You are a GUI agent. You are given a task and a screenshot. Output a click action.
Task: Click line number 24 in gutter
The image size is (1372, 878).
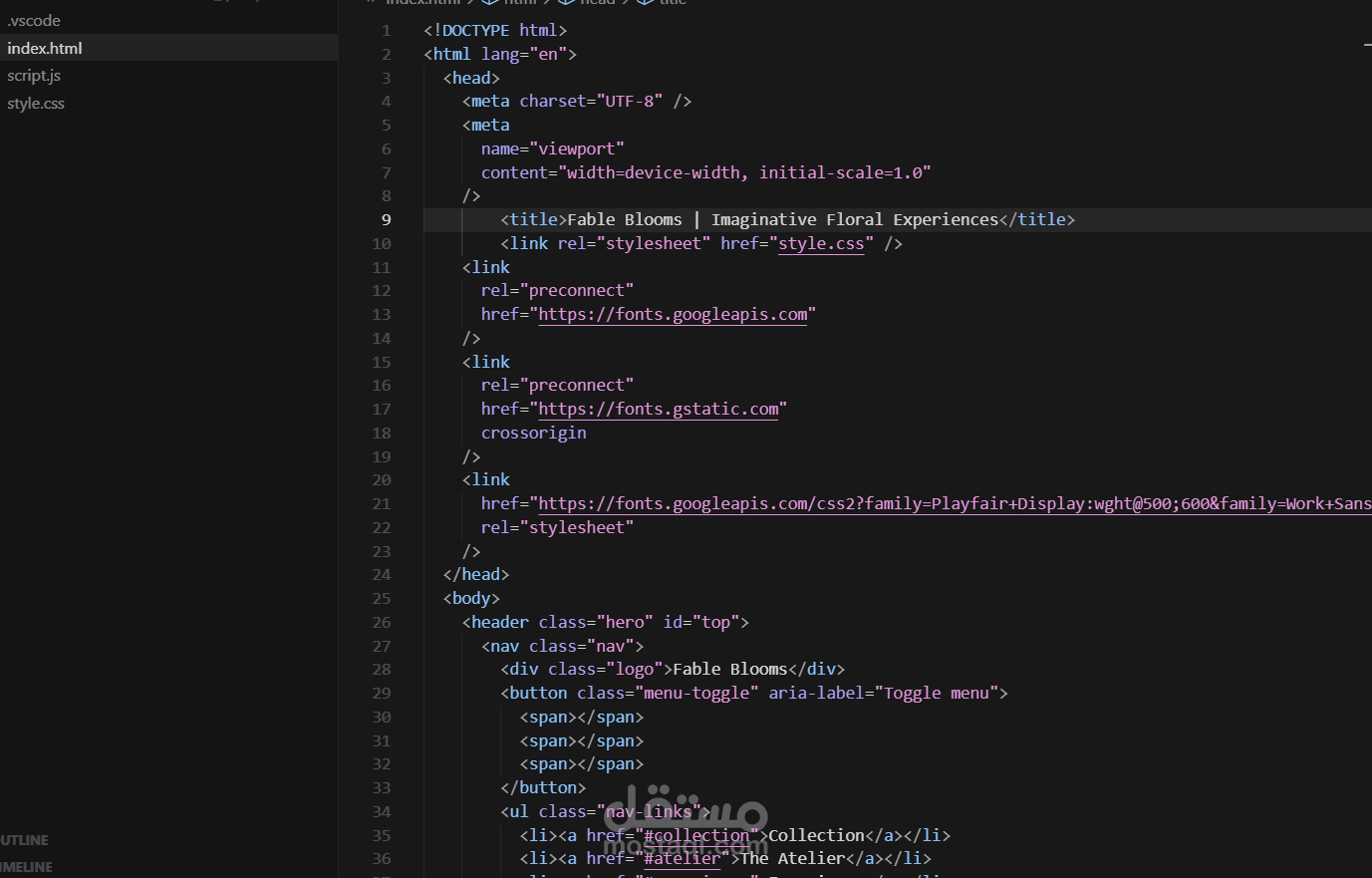[x=382, y=574]
